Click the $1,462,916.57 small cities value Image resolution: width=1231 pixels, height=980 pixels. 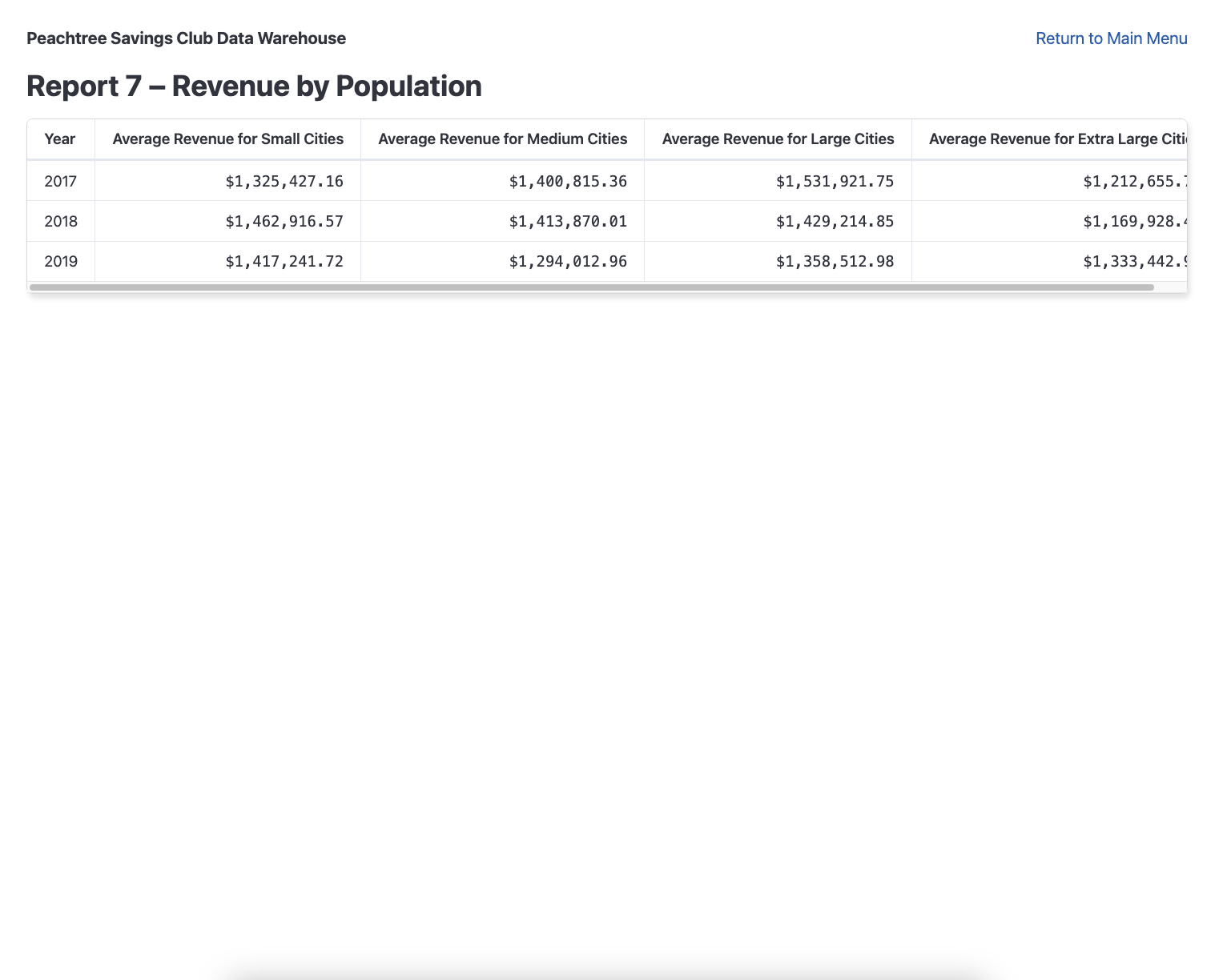tap(284, 221)
